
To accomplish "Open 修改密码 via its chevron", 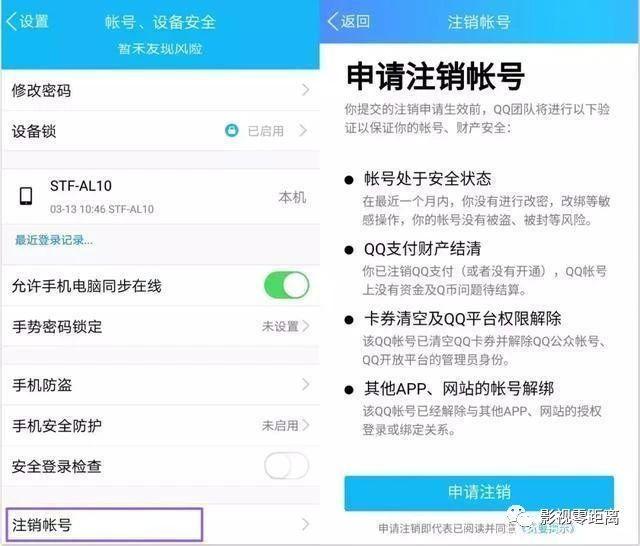I will pyautogui.click(x=305, y=90).
